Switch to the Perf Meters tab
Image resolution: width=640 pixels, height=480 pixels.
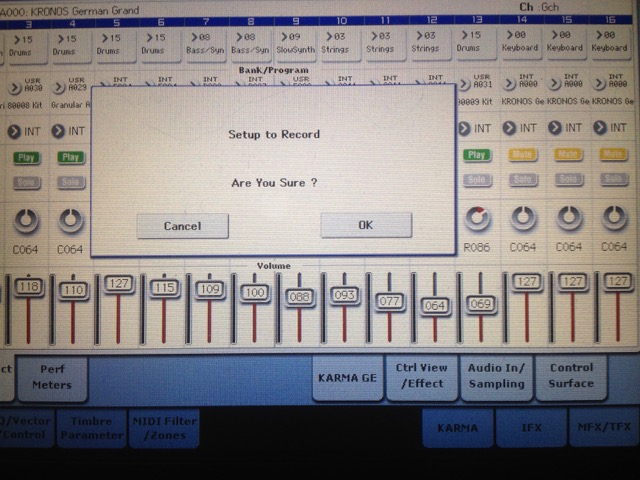[52, 377]
